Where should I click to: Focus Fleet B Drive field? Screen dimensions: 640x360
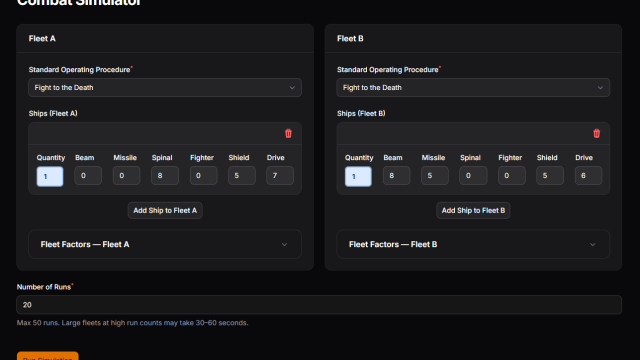(588, 176)
